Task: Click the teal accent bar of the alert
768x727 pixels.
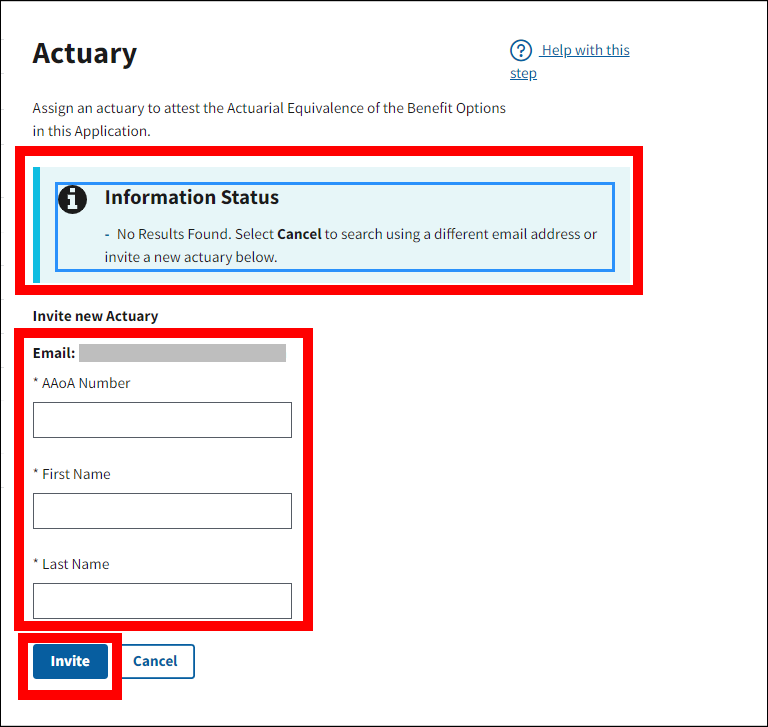Action: click(37, 225)
